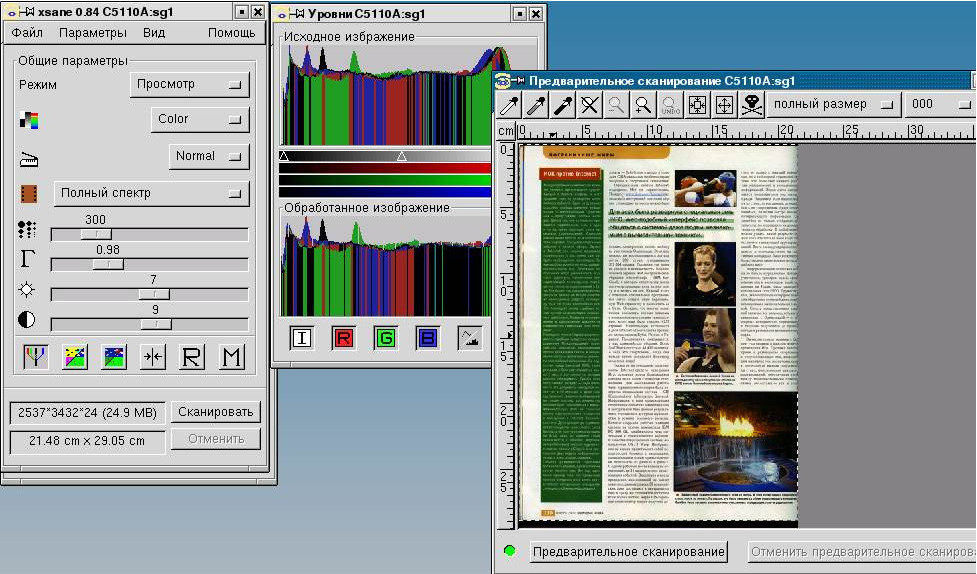This screenshot has width=977, height=574.
Task: Open the 'Просмотр' mode dropdown
Action: (189, 85)
